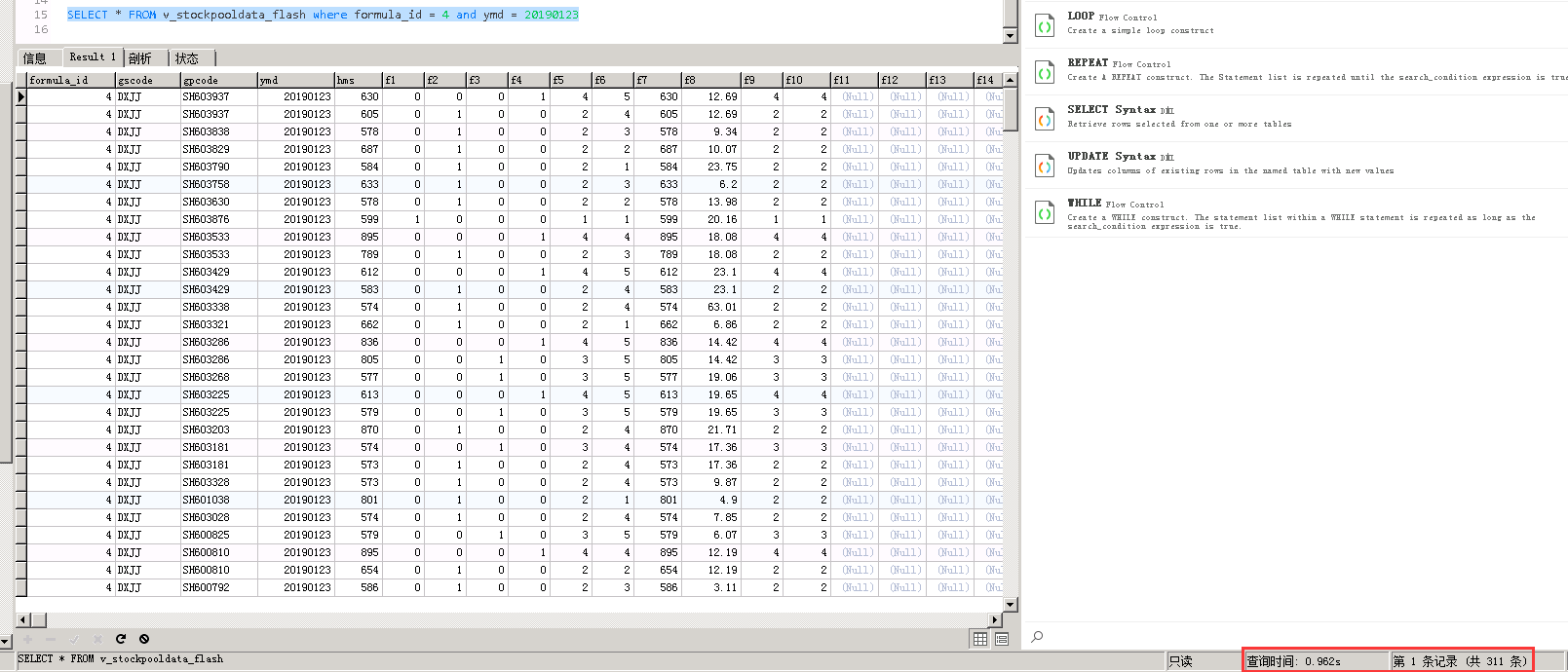Click gpcode cell SH603758
The height and width of the screenshot is (672, 1568).
click(x=218, y=184)
